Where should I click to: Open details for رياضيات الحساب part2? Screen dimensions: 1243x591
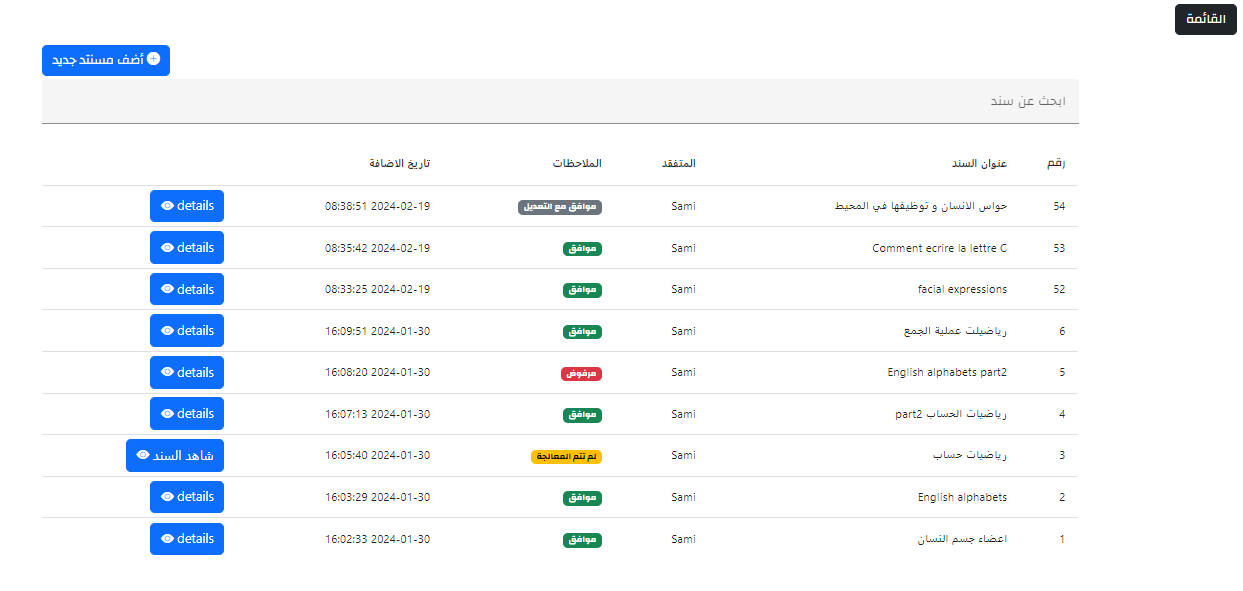(x=187, y=414)
